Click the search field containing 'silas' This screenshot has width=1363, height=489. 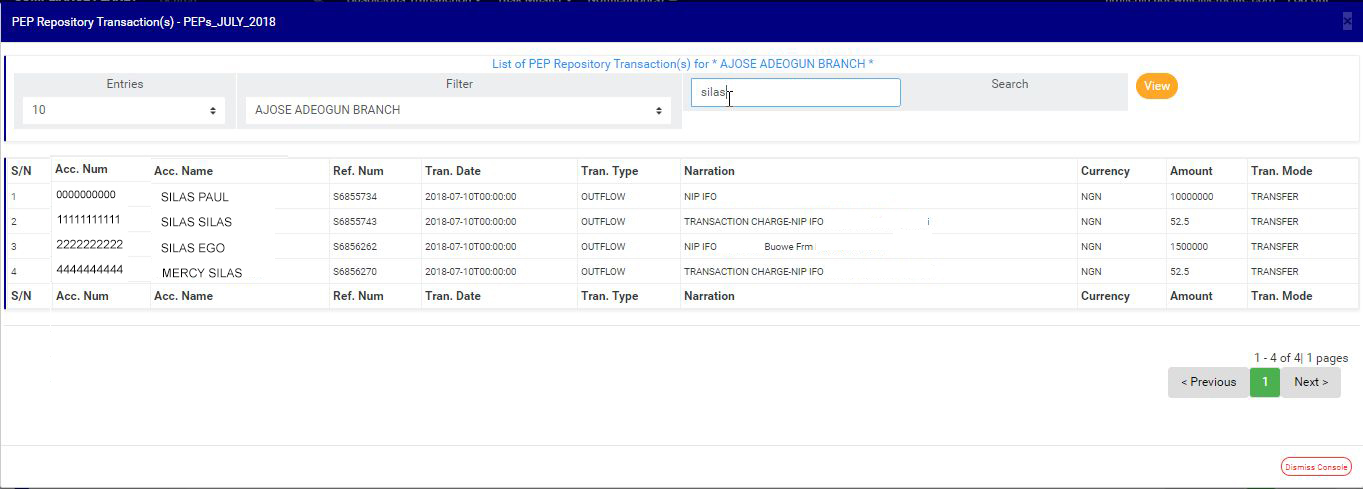pyautogui.click(x=795, y=93)
